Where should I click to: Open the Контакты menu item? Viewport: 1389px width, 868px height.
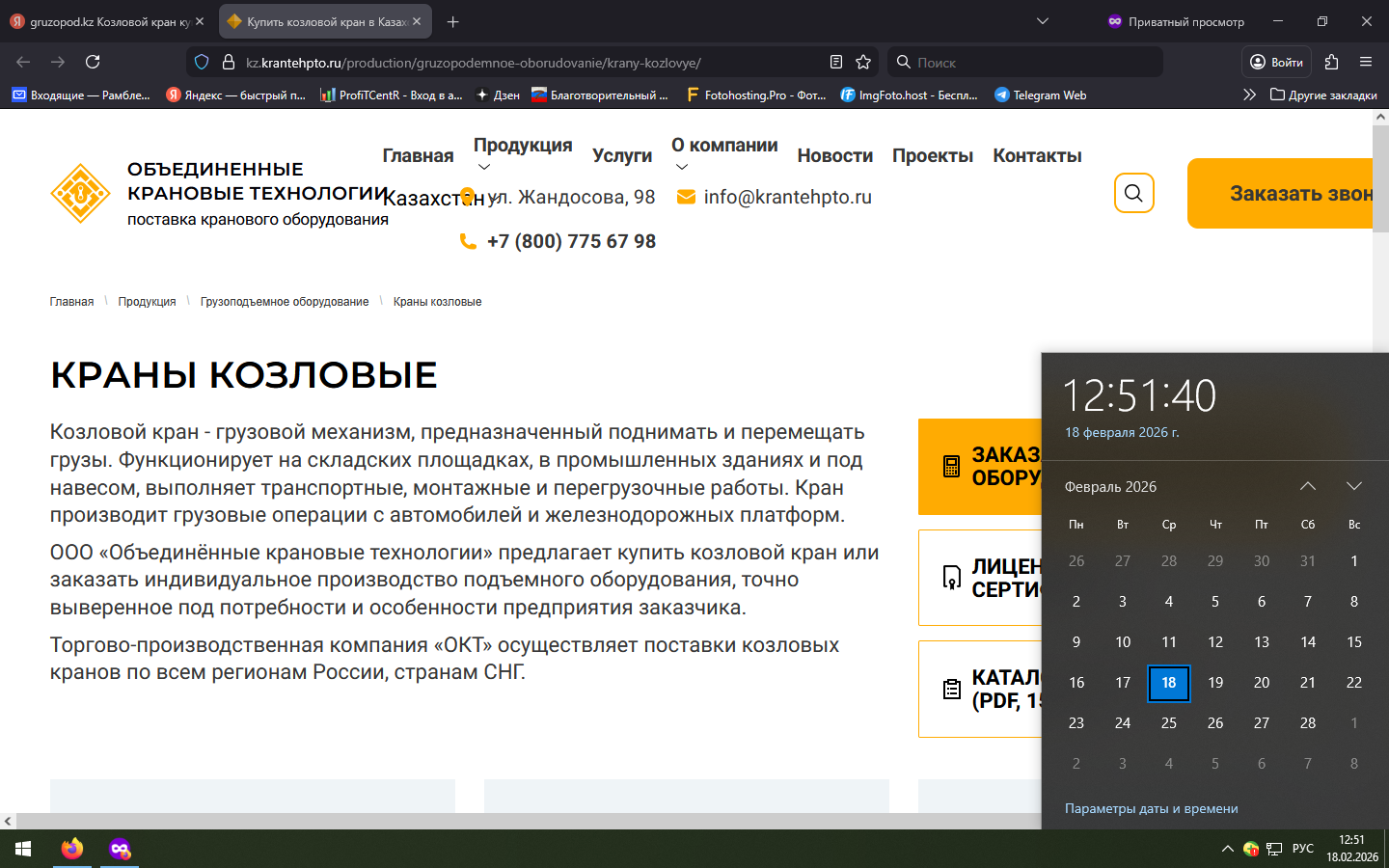tap(1037, 156)
